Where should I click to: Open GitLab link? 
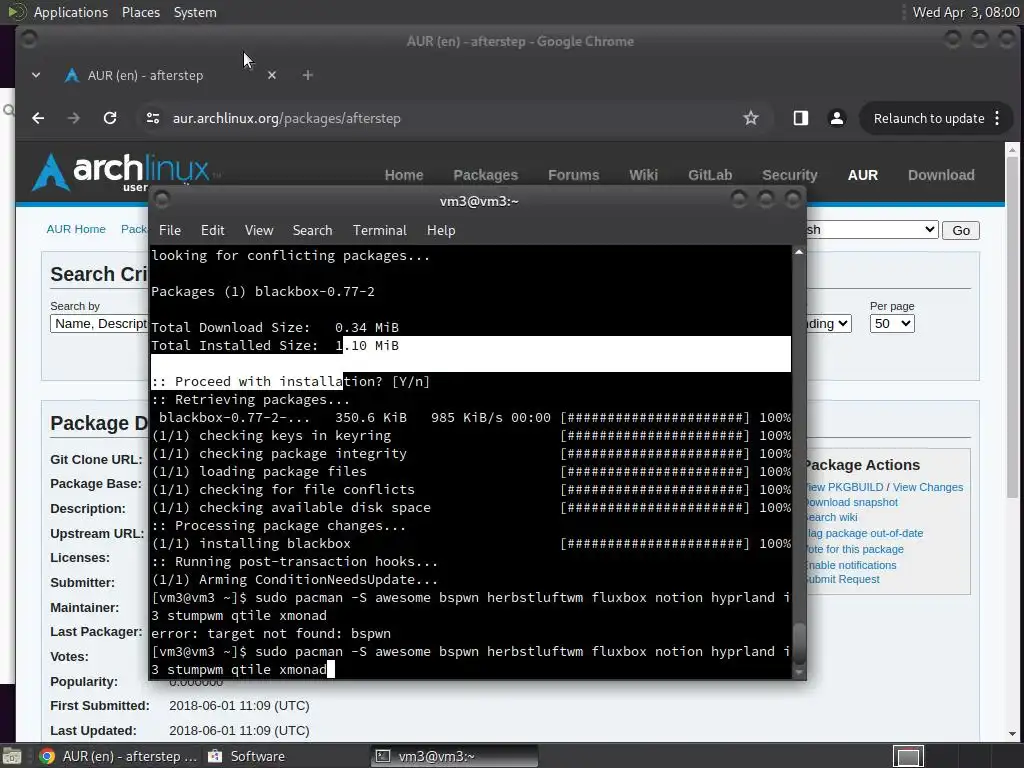pos(710,175)
